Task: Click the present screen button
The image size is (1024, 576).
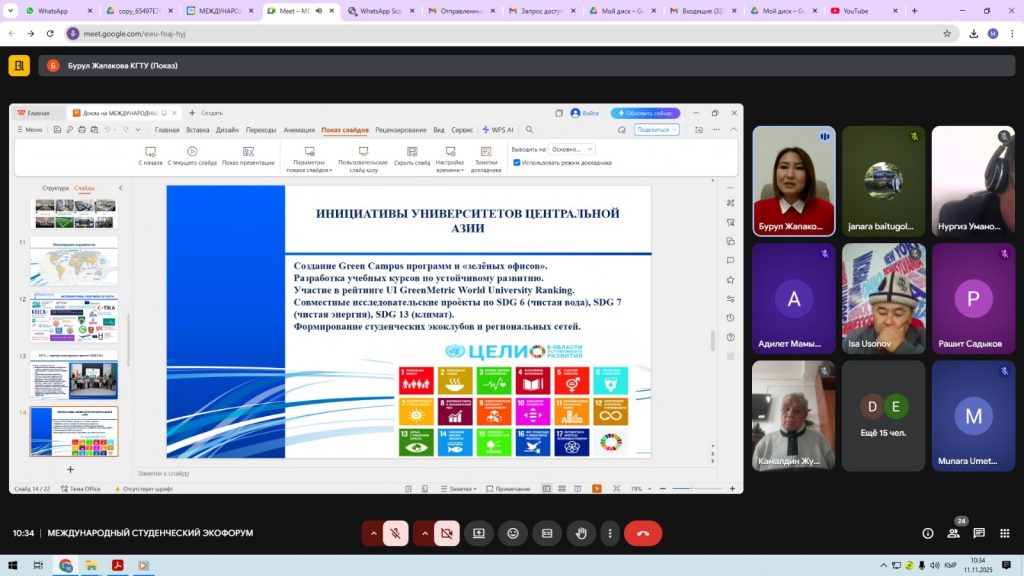Action: 478,533
